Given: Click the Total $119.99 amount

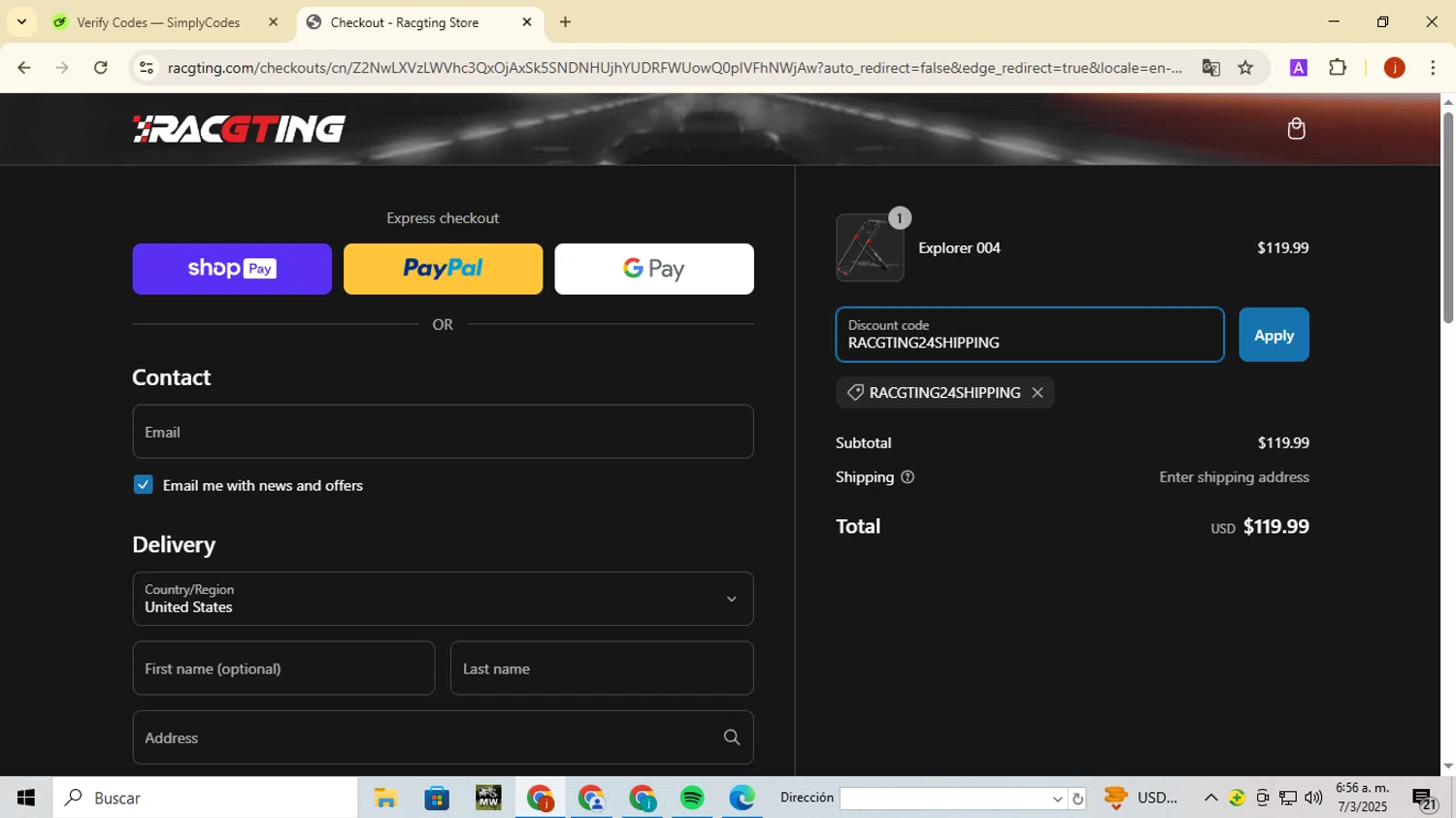Looking at the screenshot, I should 1275,527.
